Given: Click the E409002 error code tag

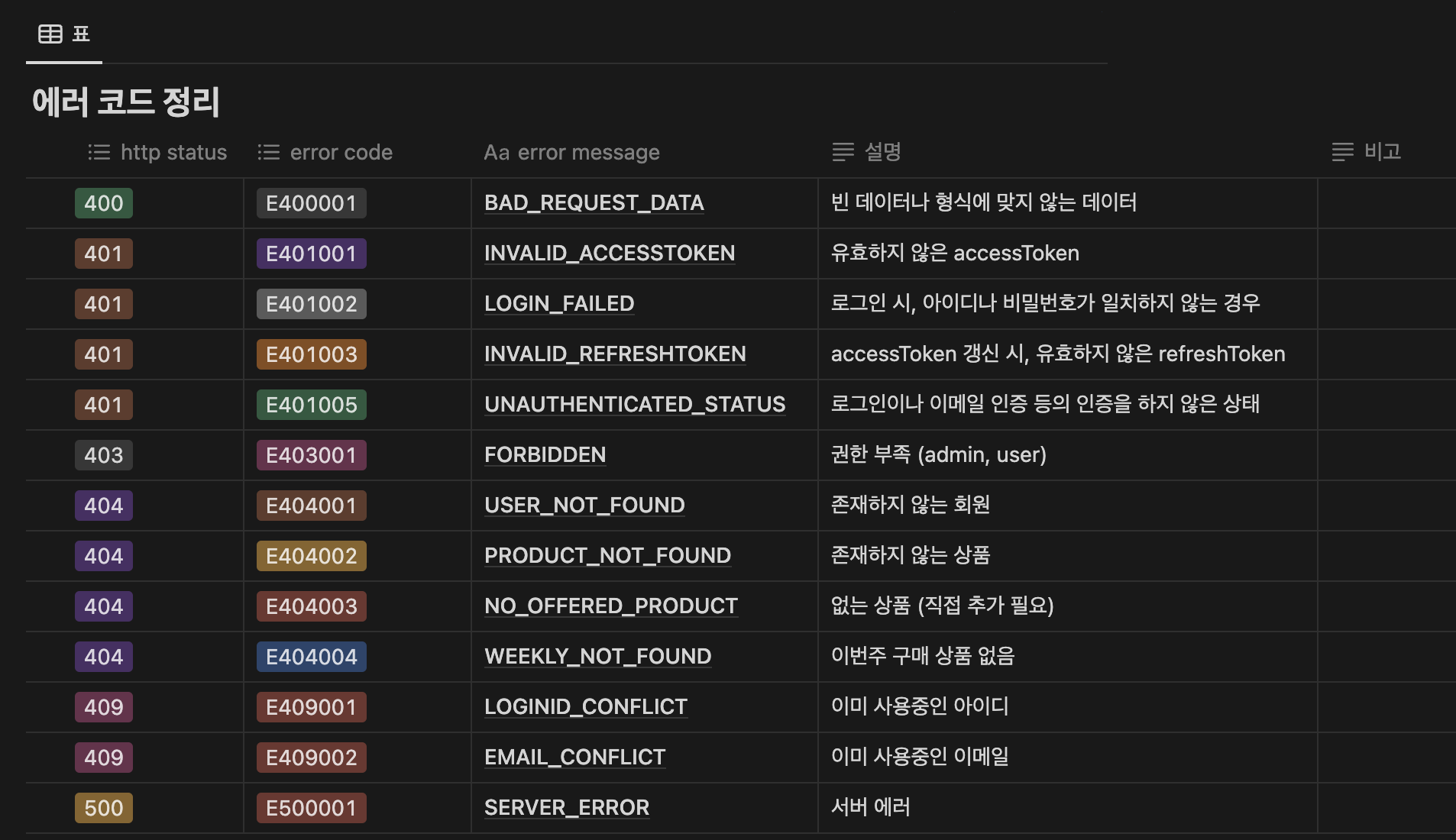Looking at the screenshot, I should (x=312, y=758).
